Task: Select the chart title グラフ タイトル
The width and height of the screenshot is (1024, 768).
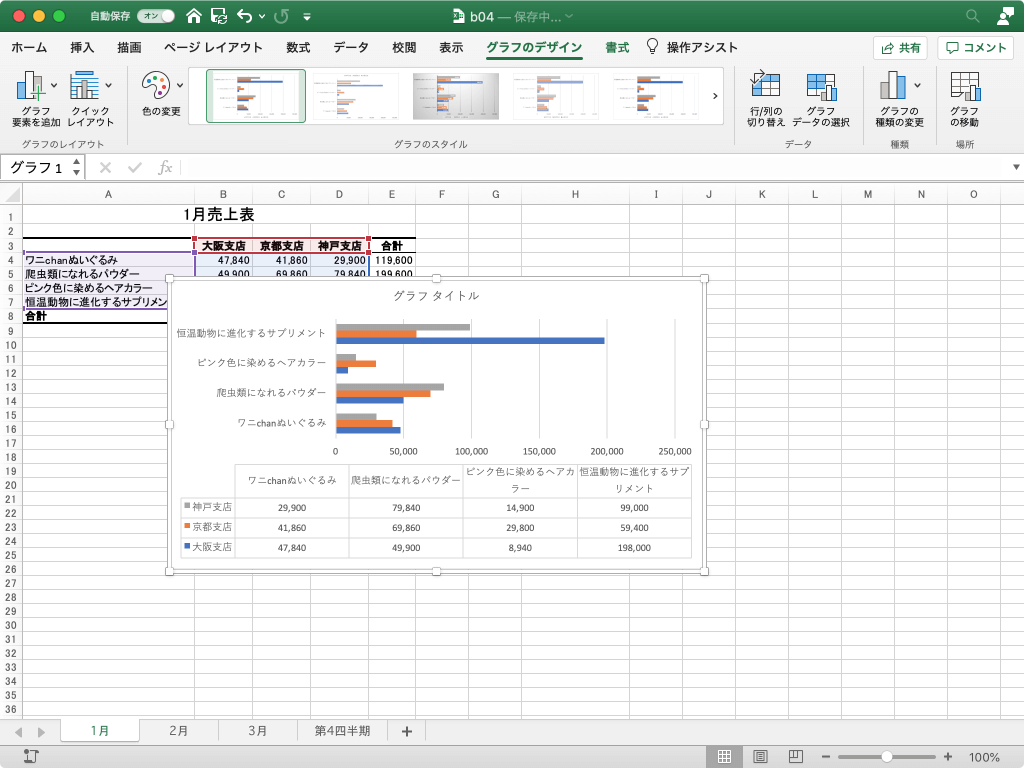Action: pos(436,296)
